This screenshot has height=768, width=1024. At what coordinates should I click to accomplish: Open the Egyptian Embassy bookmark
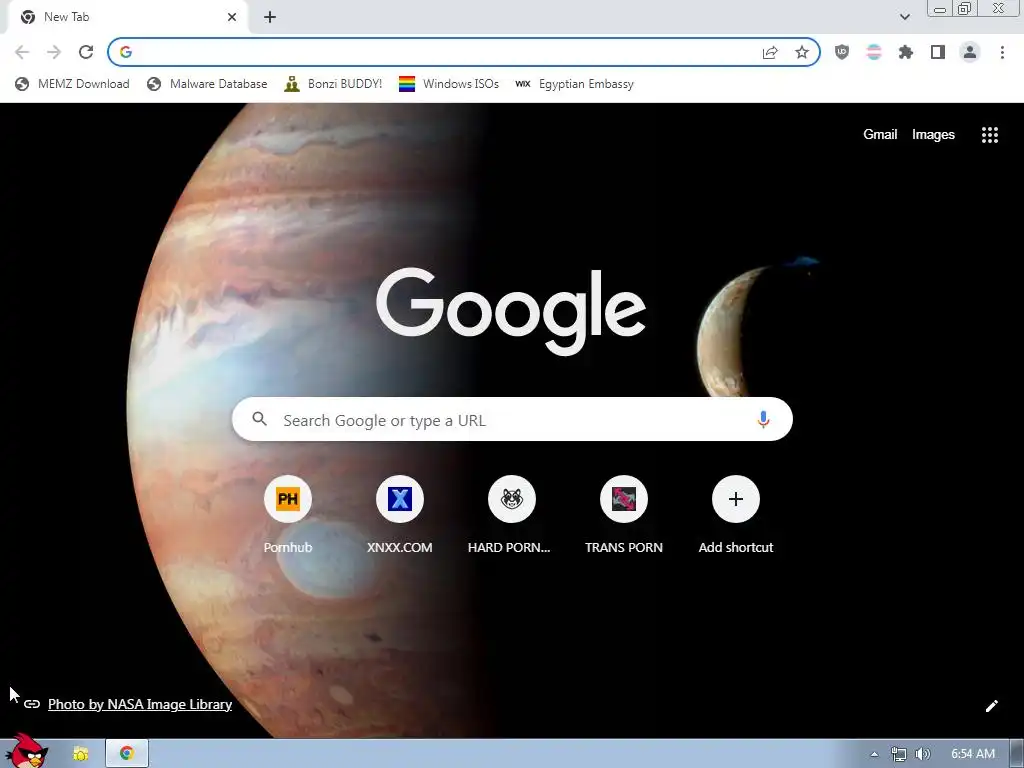pyautogui.click(x=574, y=84)
